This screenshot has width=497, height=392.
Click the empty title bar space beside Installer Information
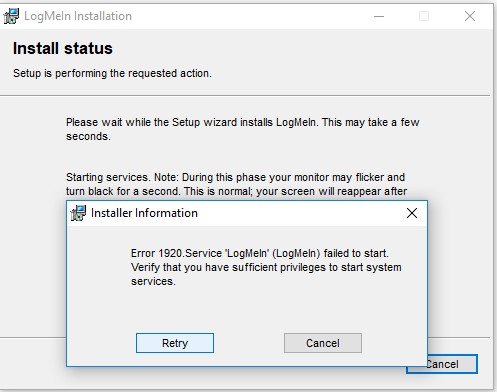pos(300,213)
